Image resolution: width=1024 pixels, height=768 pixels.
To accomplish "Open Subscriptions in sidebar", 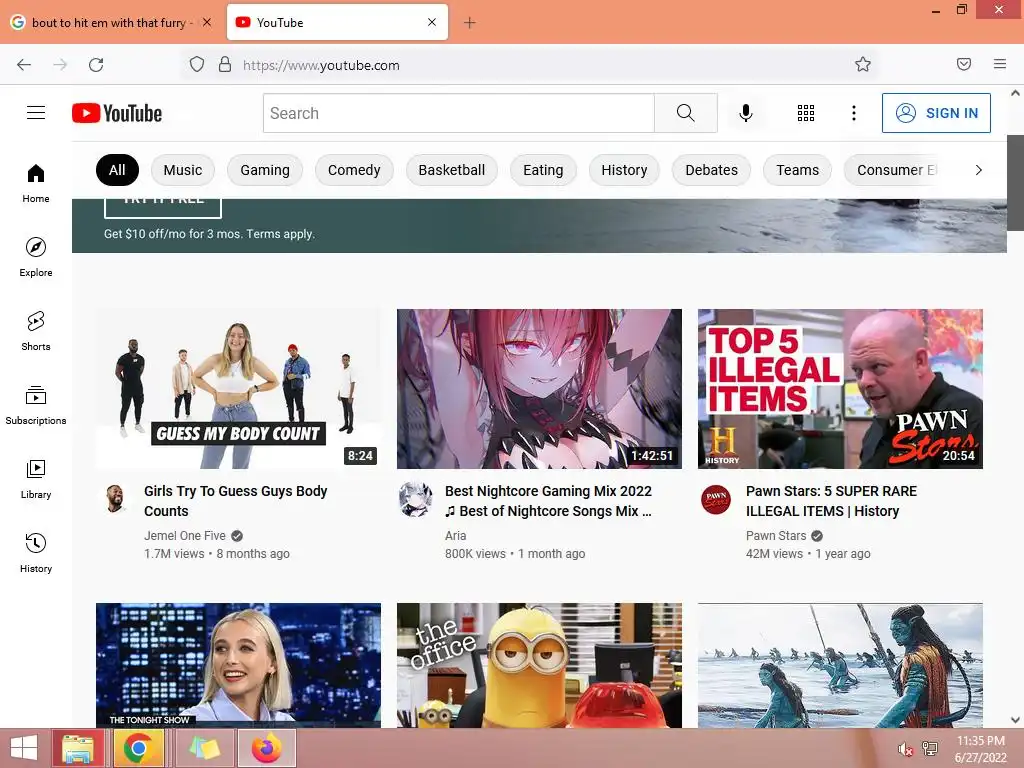I will pyautogui.click(x=36, y=405).
